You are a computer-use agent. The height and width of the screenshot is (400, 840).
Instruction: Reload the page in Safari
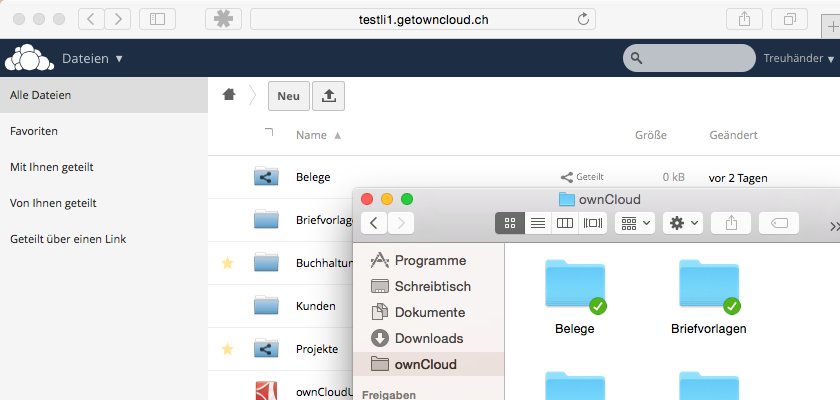[x=583, y=20]
